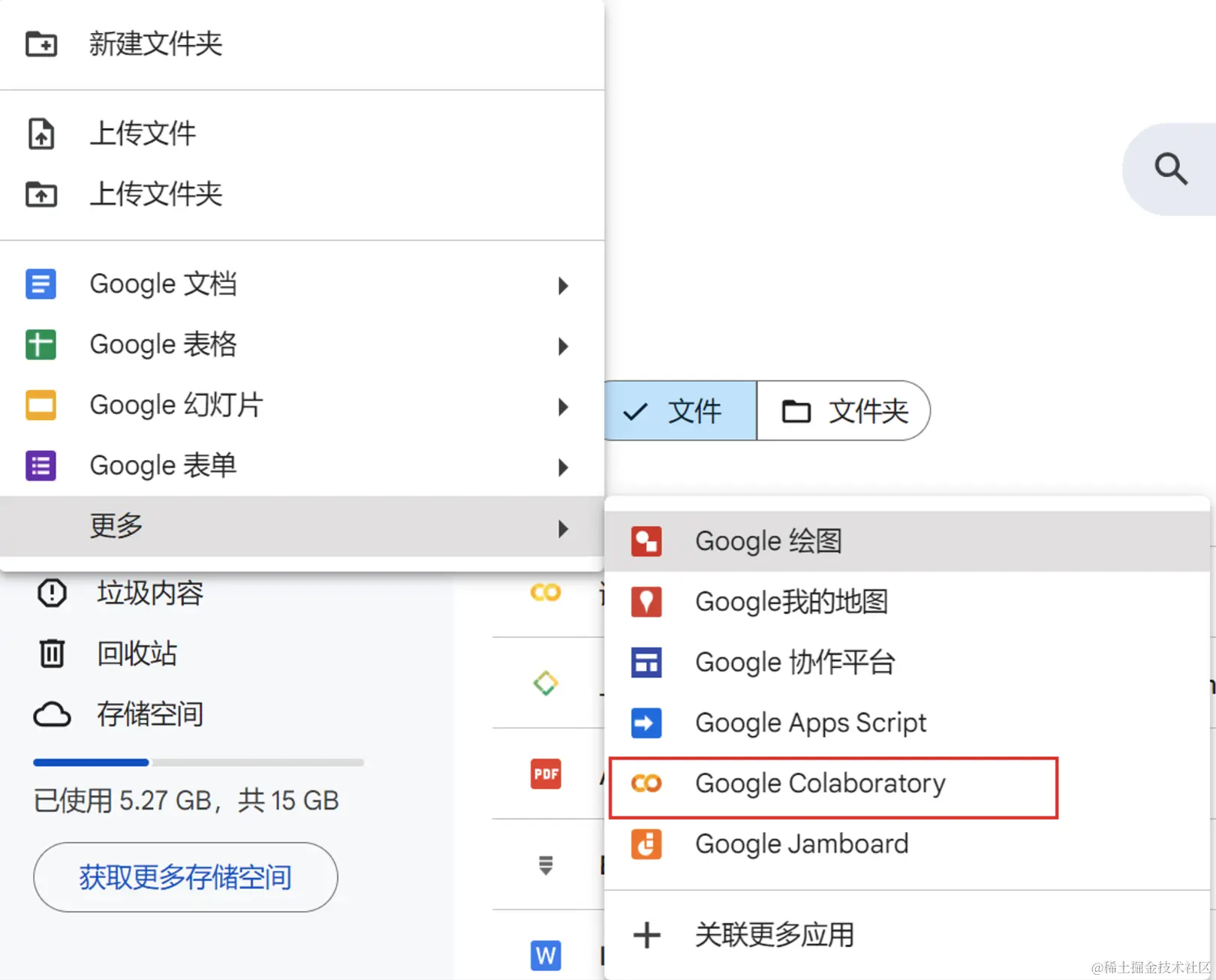Viewport: 1216px width, 980px height.
Task: Choose Google 幻灯片 menu item
Action: click(x=302, y=405)
